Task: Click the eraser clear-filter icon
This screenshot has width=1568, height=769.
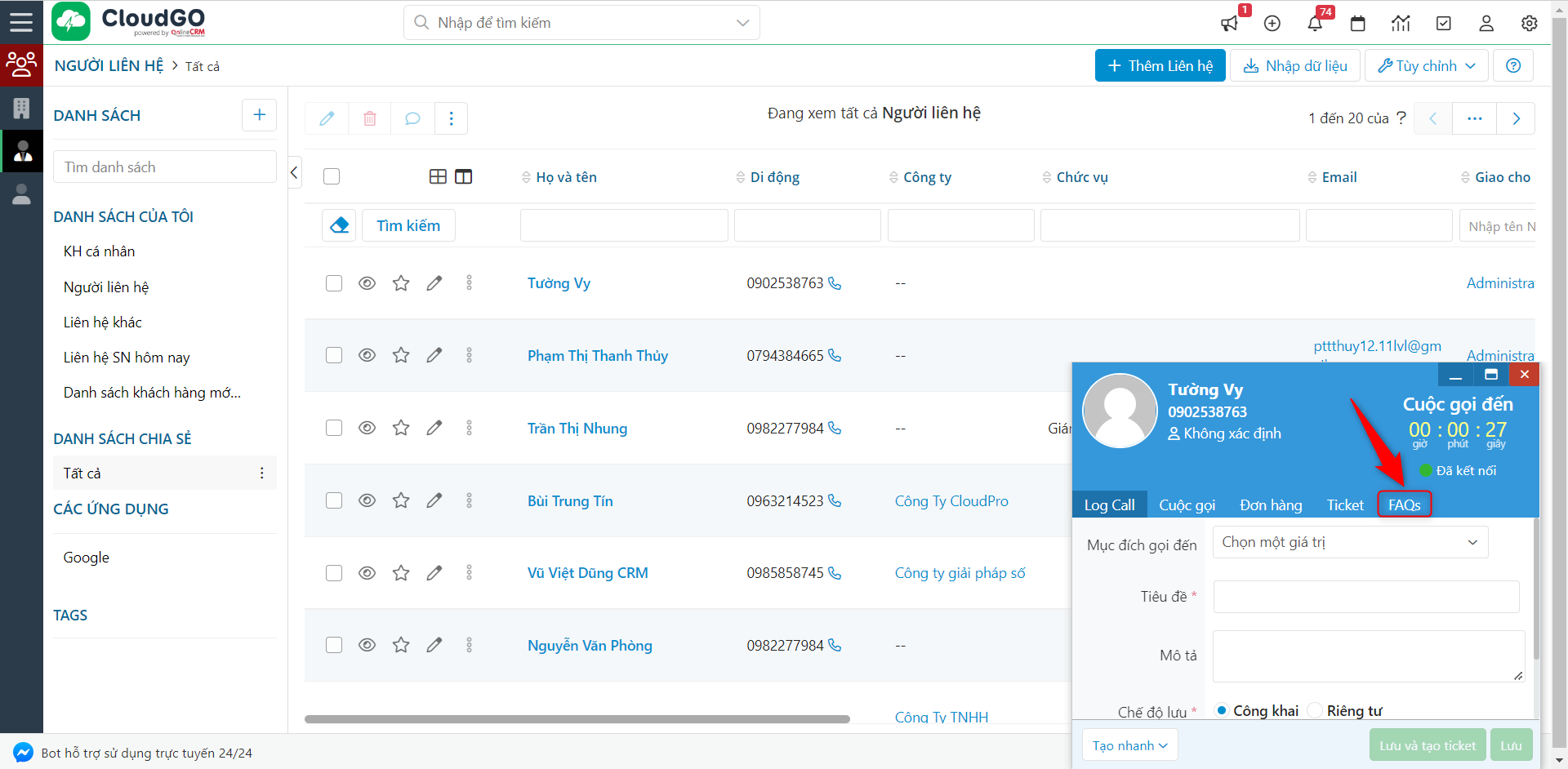Action: (340, 225)
